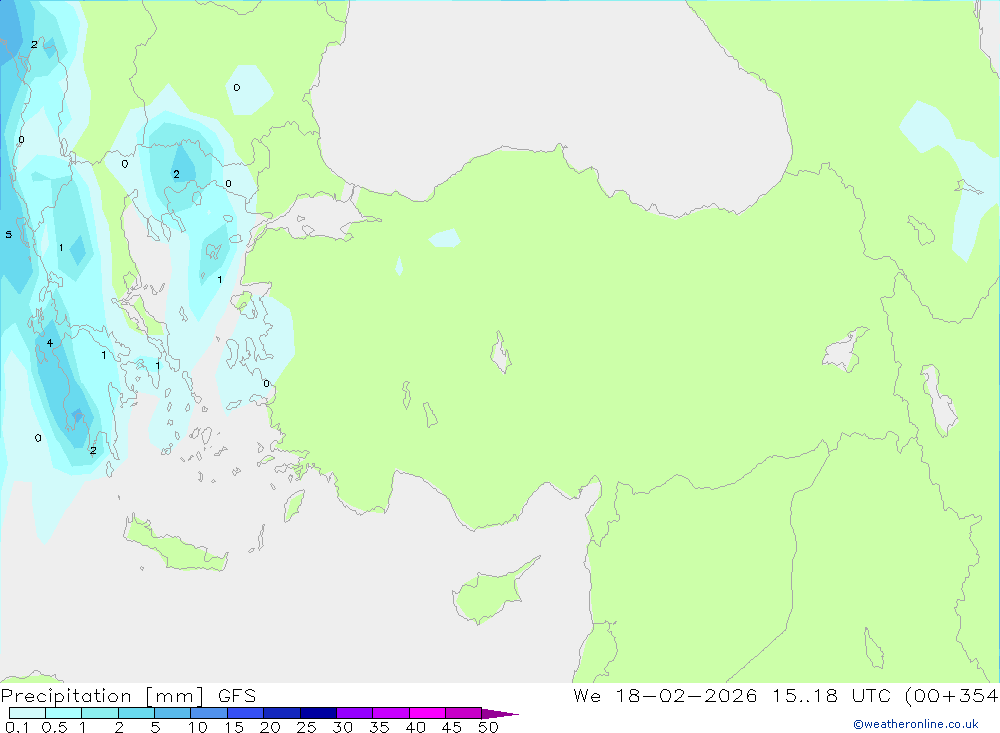
Task: Click the '45' legend scale label
Action: point(452,727)
